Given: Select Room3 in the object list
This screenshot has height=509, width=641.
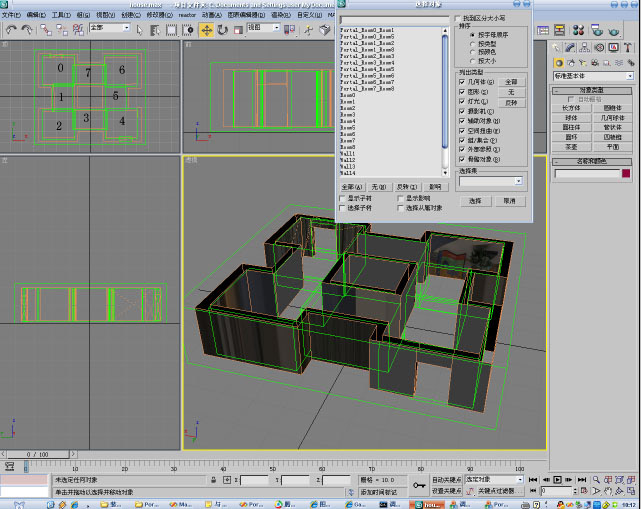Looking at the screenshot, I should click(347, 115).
